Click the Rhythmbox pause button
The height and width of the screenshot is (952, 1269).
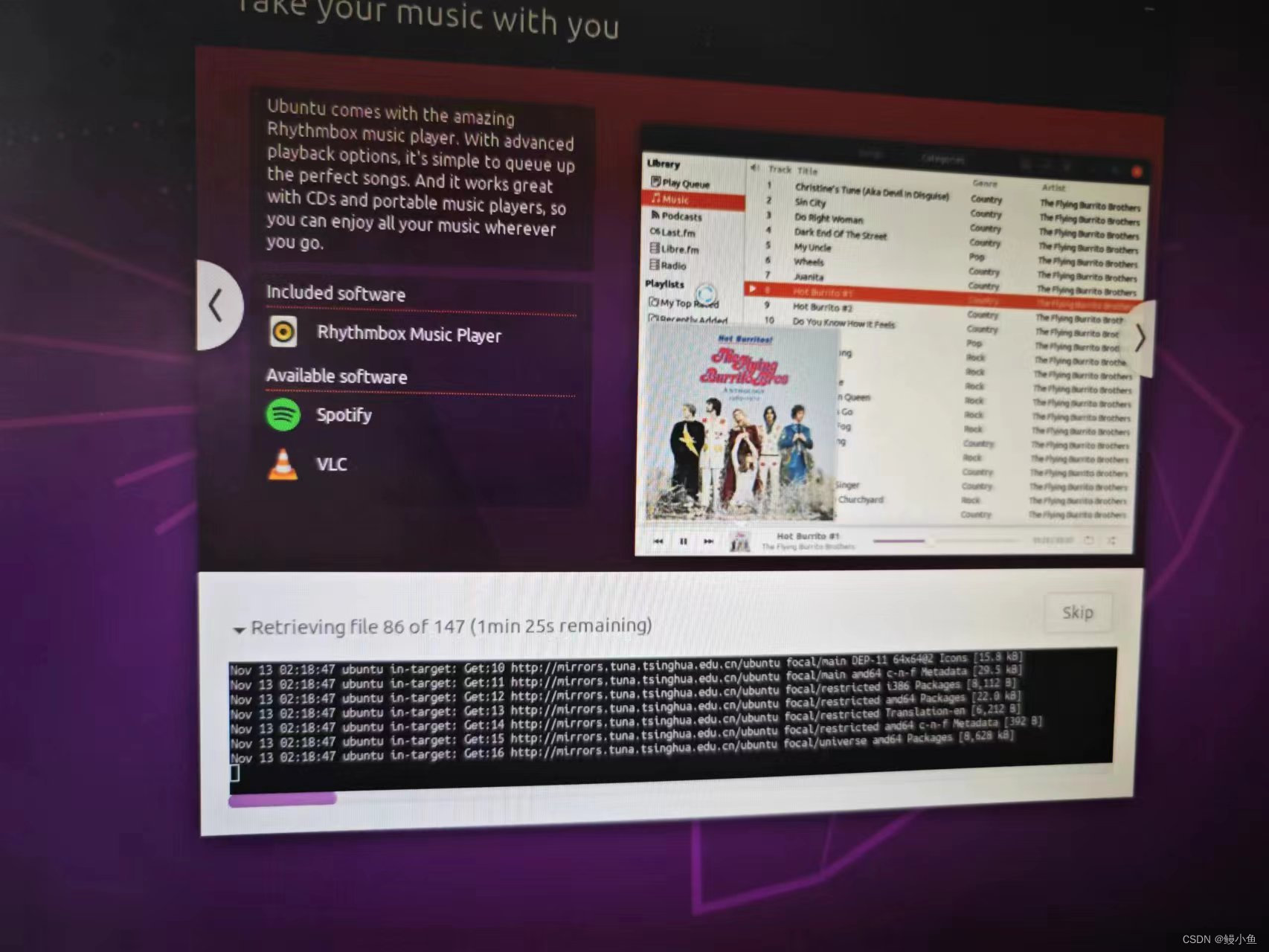click(x=684, y=541)
